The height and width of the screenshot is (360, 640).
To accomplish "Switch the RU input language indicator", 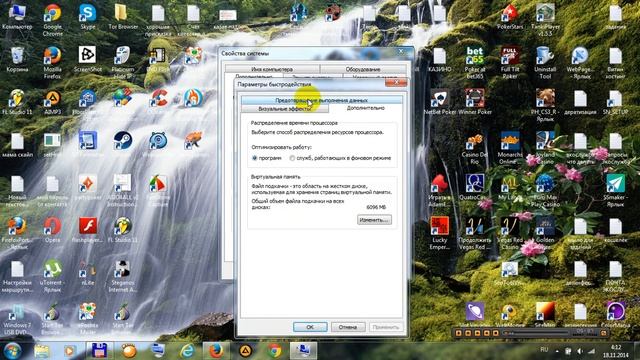I will [x=544, y=350].
